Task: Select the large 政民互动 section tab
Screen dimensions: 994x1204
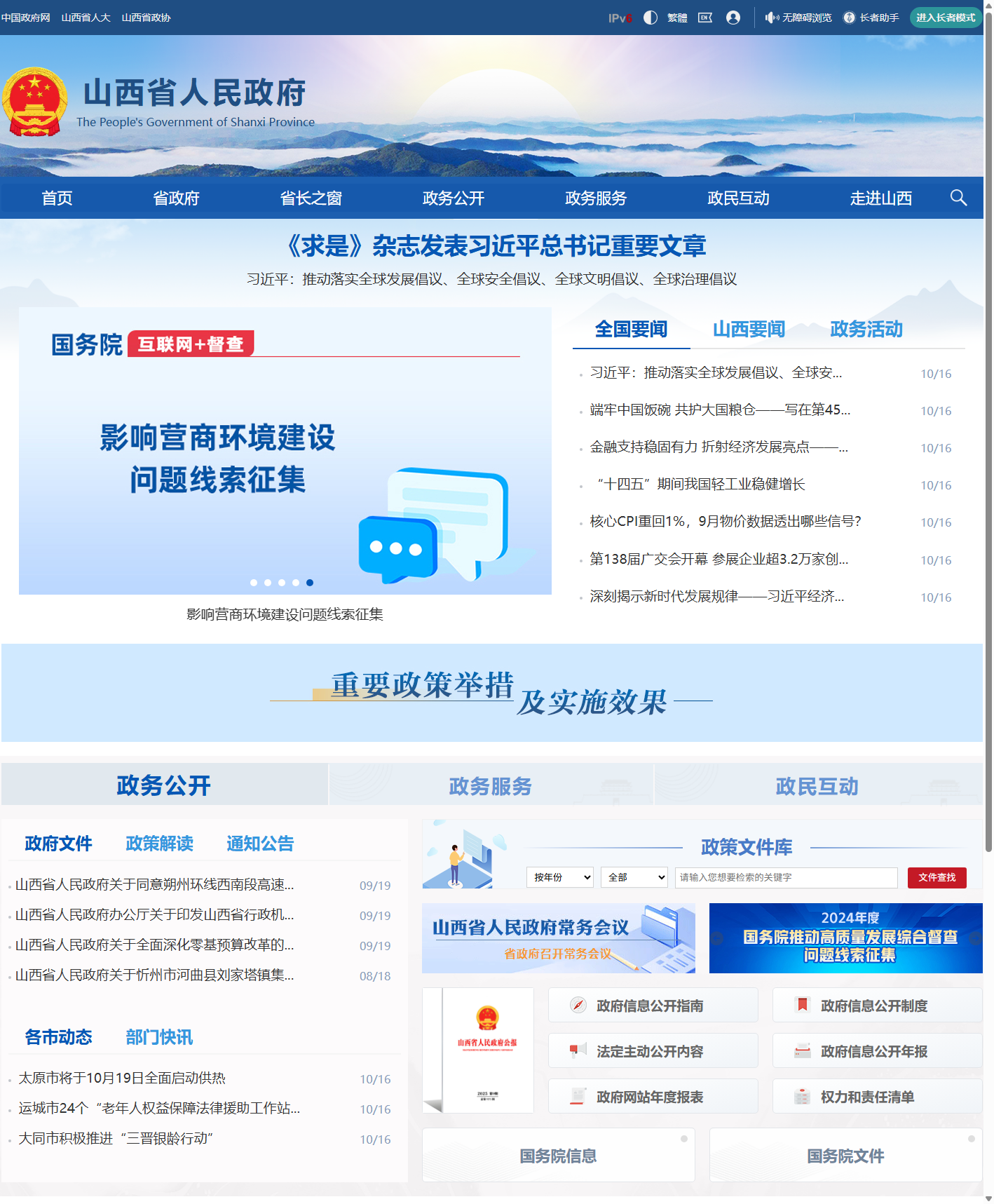Action: pyautogui.click(x=817, y=785)
